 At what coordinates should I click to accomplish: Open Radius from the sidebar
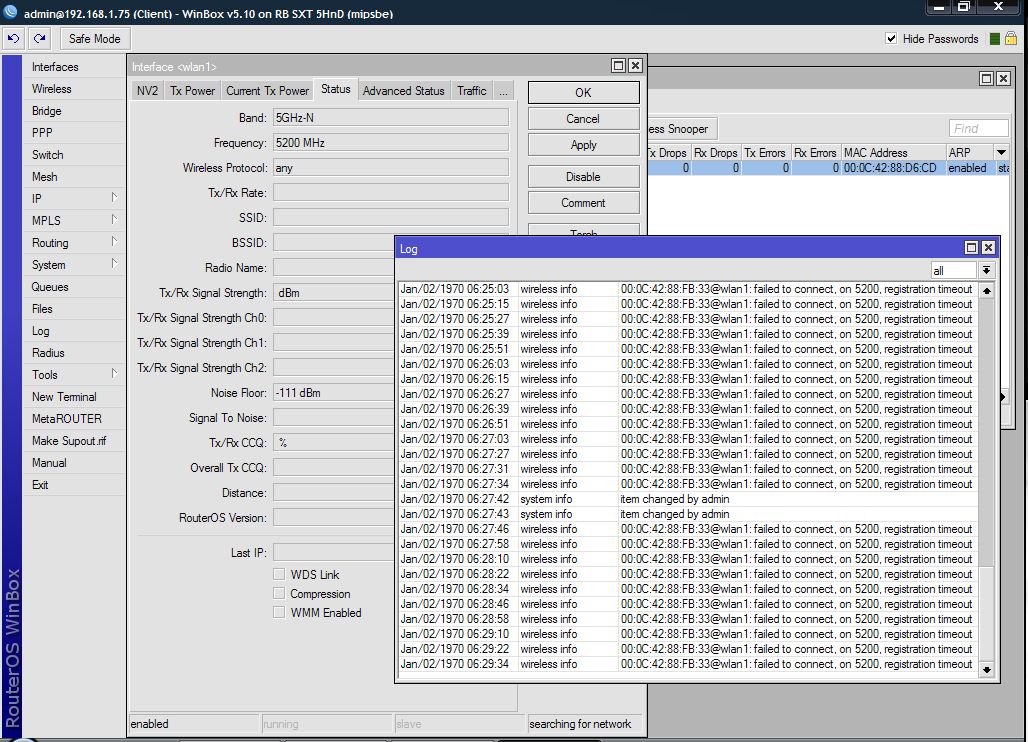[73, 353]
